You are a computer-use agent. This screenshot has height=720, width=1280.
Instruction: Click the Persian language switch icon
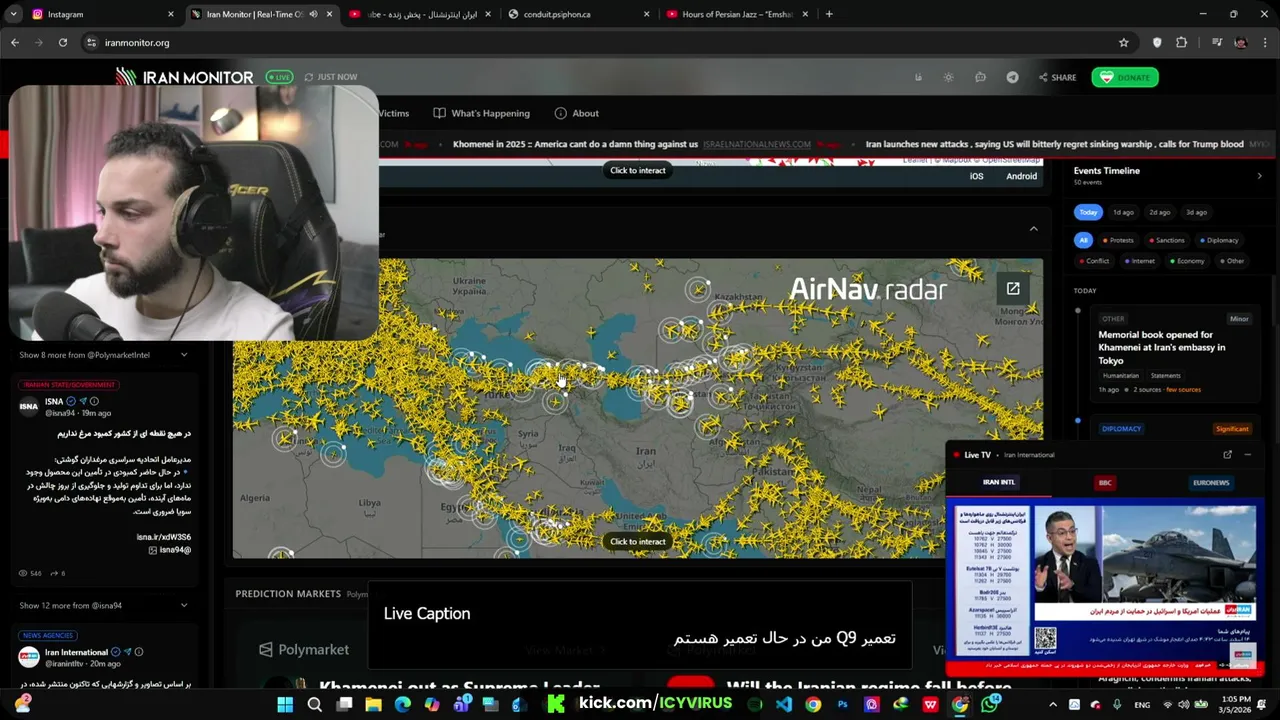(918, 77)
